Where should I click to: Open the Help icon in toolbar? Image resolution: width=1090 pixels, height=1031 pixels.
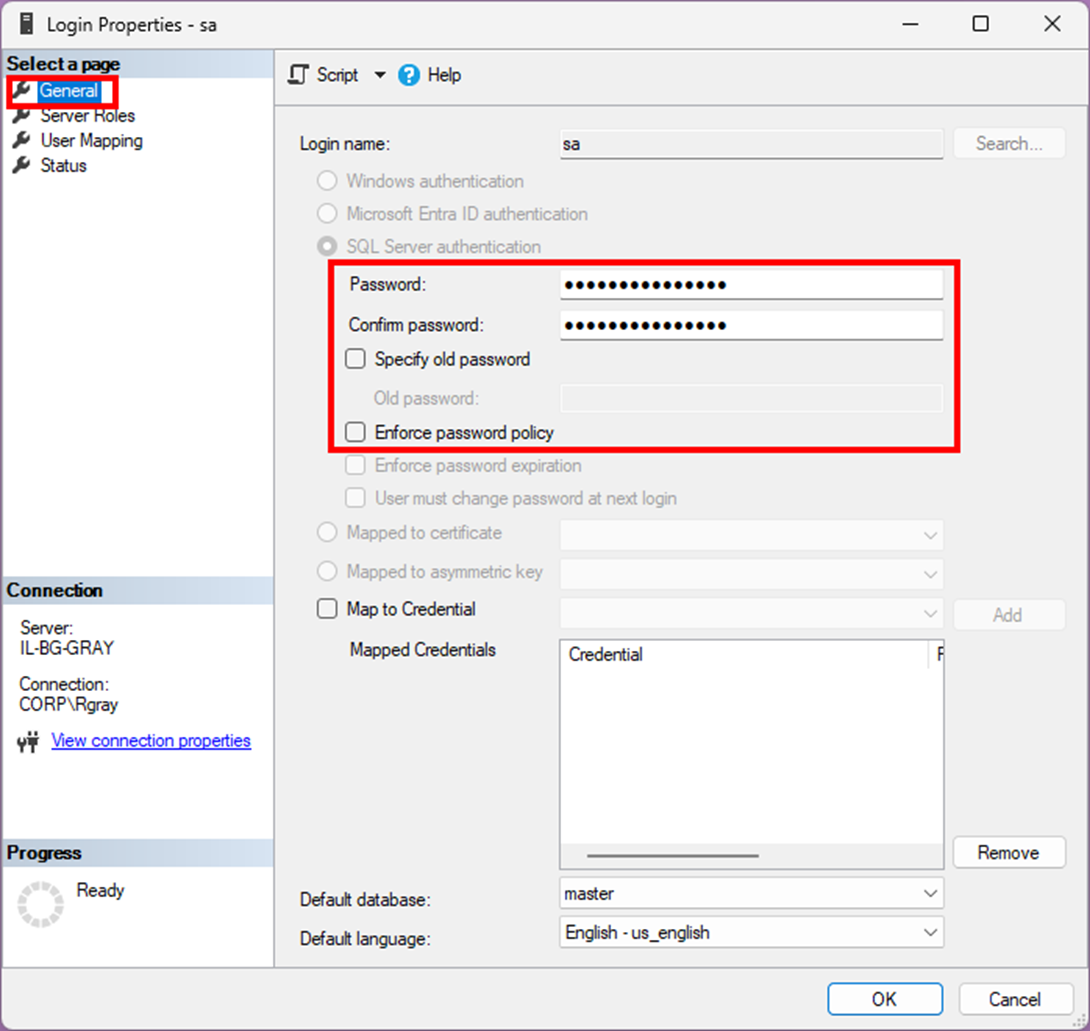coord(409,75)
